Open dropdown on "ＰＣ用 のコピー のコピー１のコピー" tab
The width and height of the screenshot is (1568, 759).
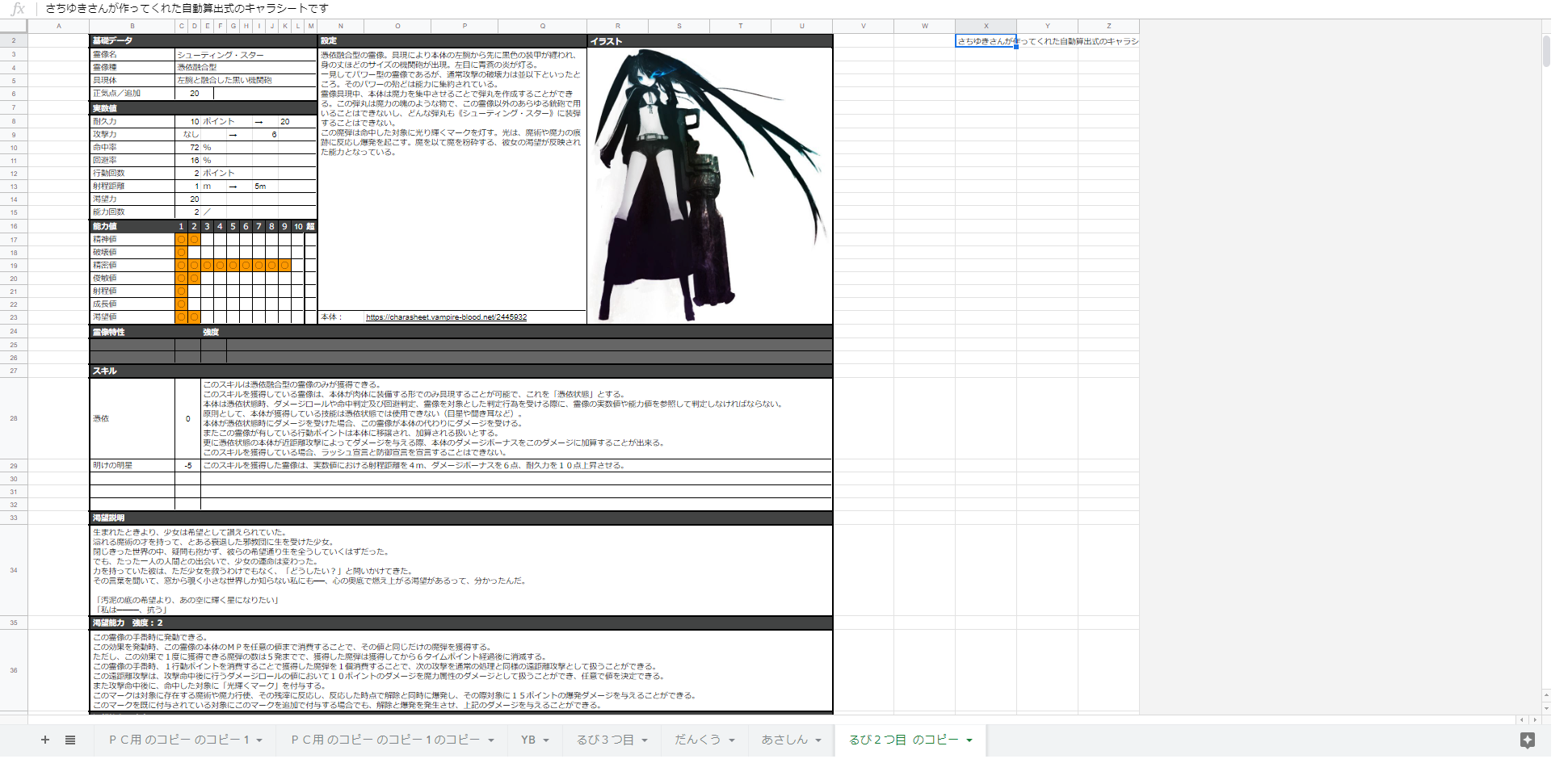490,740
